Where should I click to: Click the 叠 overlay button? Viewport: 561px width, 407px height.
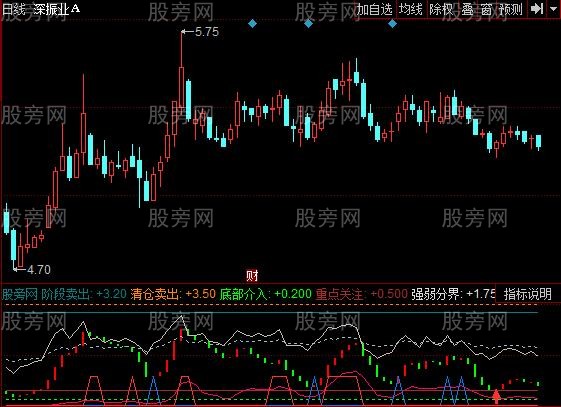(x=467, y=9)
